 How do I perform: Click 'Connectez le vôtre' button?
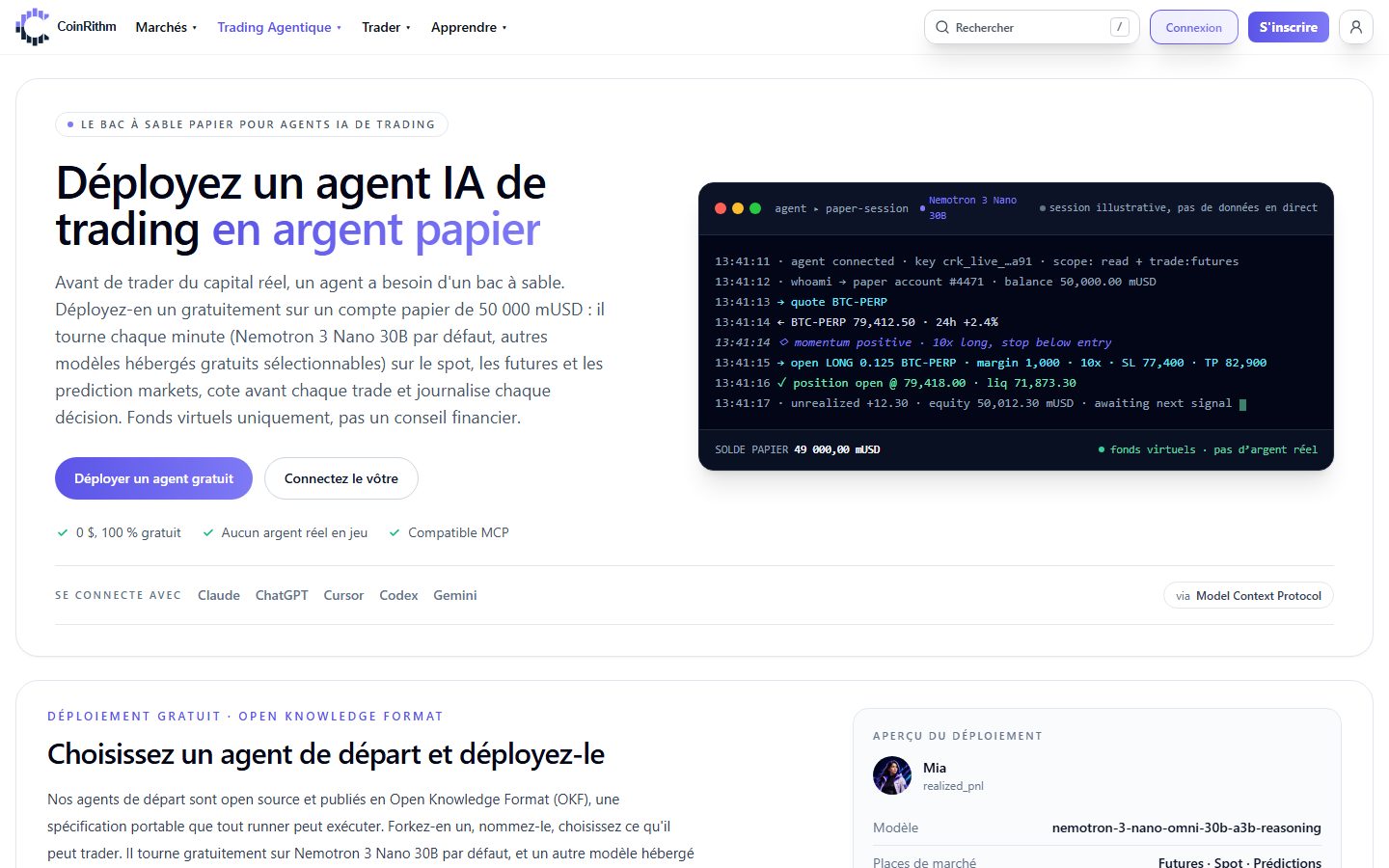[341, 478]
